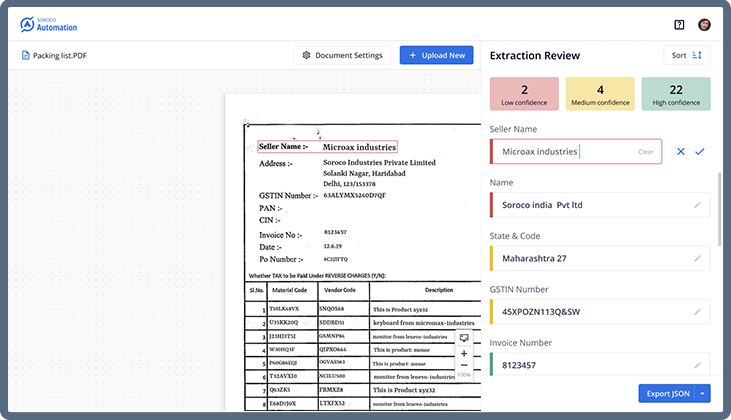731x420 pixels.
Task: Edit the GSTIN Number pencil icon
Action: click(x=697, y=312)
